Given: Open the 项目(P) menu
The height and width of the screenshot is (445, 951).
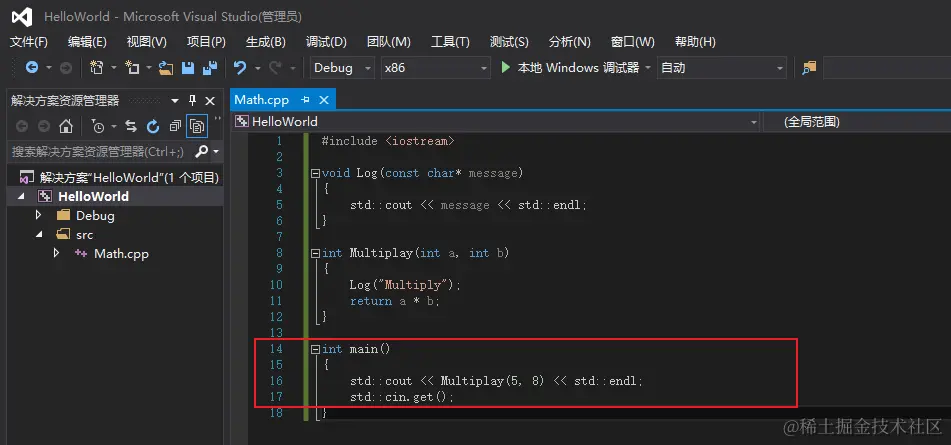Looking at the screenshot, I should [206, 42].
